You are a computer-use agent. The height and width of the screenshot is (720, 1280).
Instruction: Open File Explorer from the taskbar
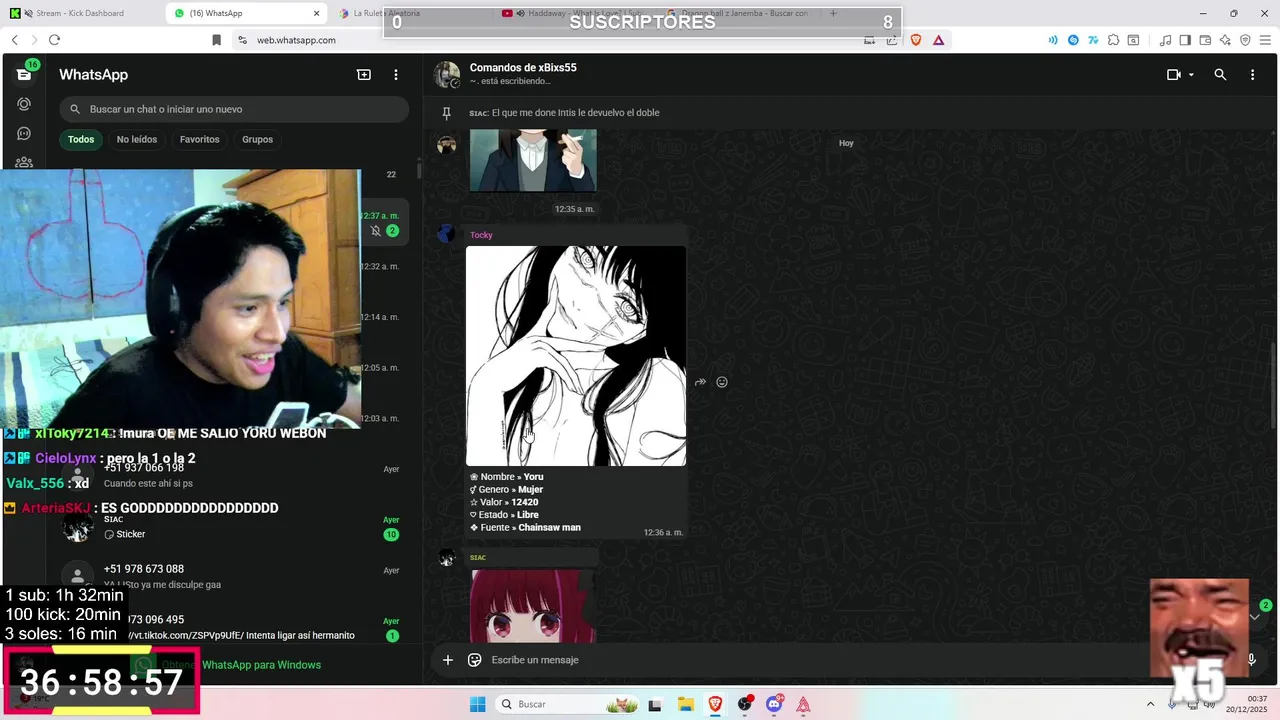(x=685, y=704)
